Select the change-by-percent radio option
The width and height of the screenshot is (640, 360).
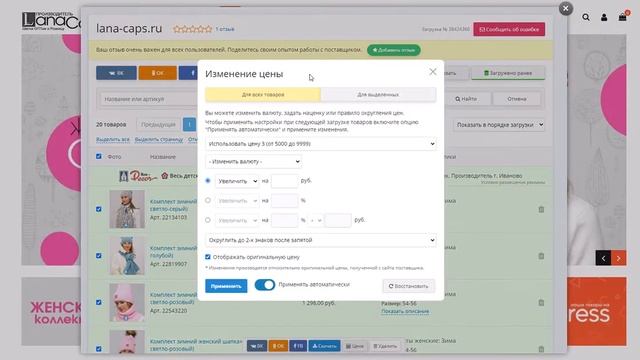208,200
